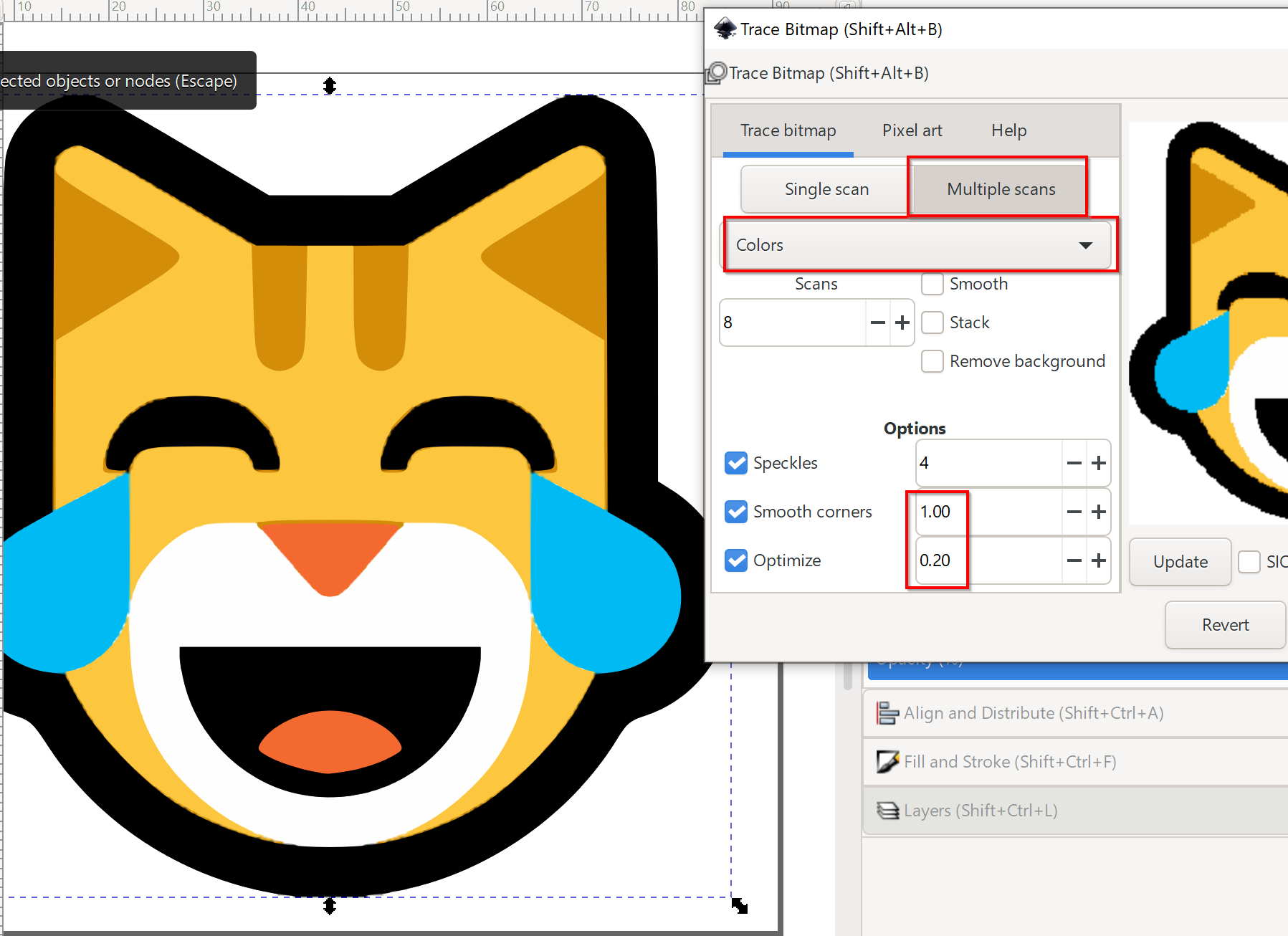Uncheck the Speckles option
The height and width of the screenshot is (936, 1288).
pyautogui.click(x=736, y=463)
